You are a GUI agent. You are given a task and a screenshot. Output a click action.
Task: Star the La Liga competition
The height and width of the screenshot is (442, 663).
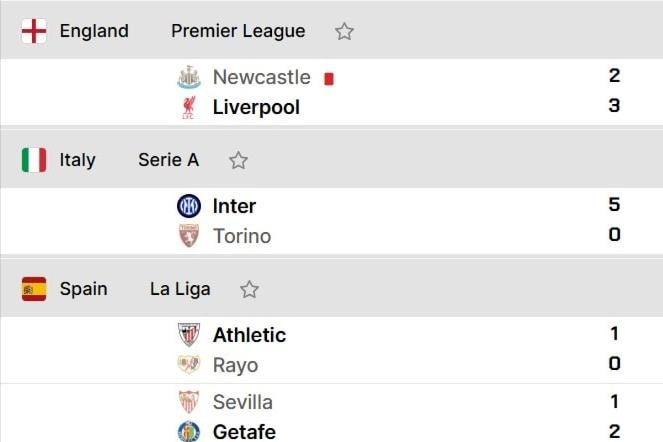click(249, 289)
